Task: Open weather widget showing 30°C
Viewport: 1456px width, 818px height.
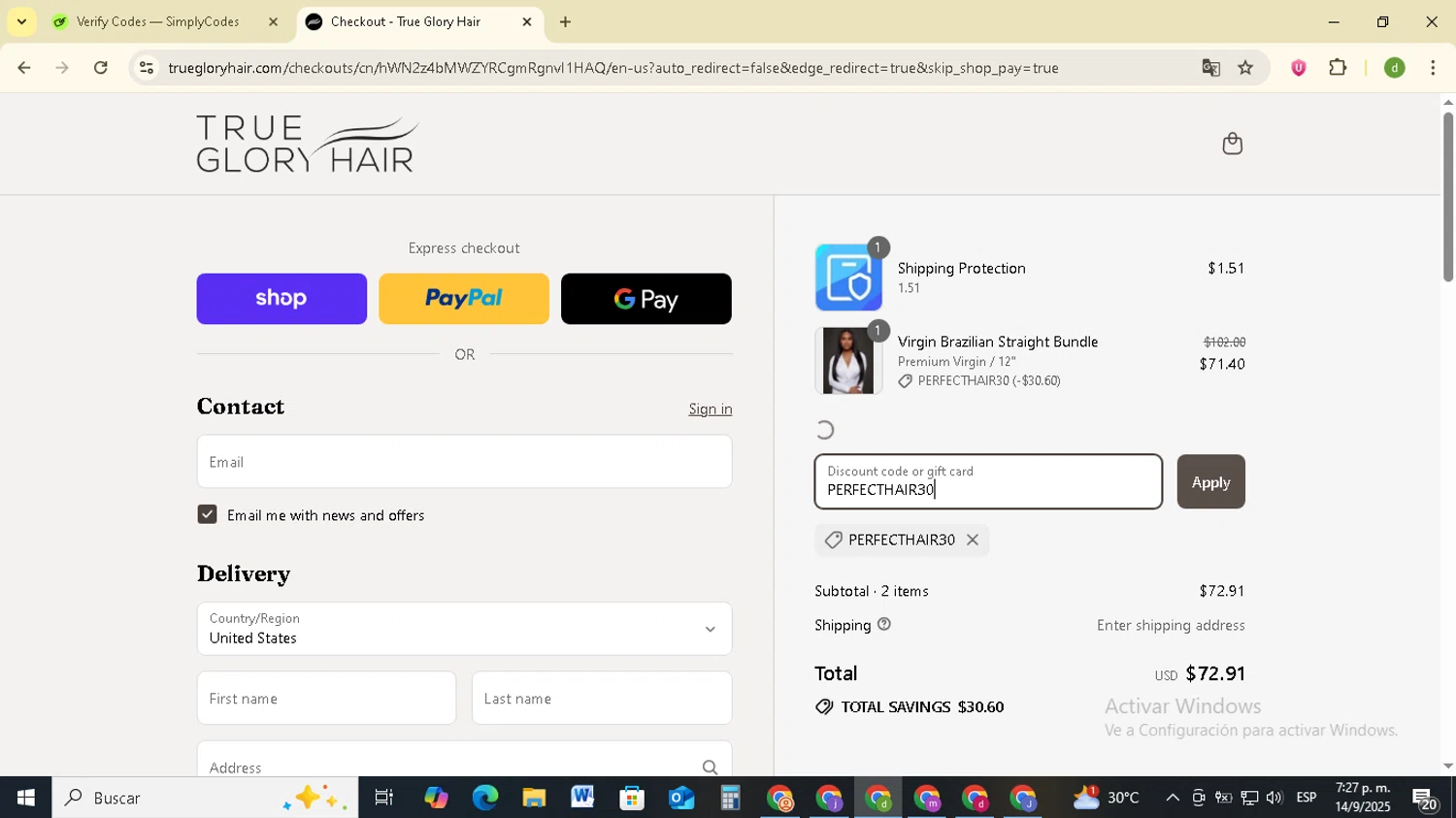Action: click(1106, 798)
